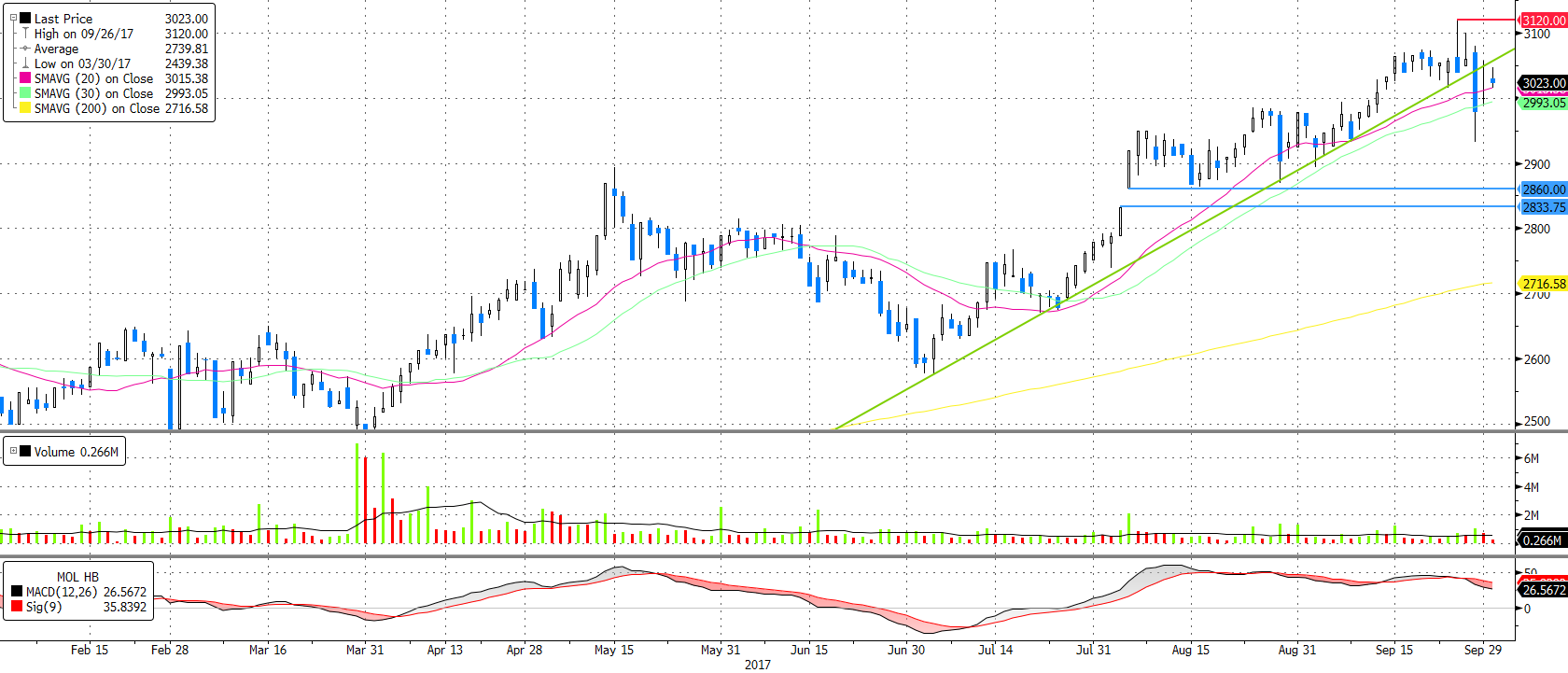Viewport: 1568px width, 673px height.
Task: Click 'Aug 15' date axis label
Action: [1191, 650]
